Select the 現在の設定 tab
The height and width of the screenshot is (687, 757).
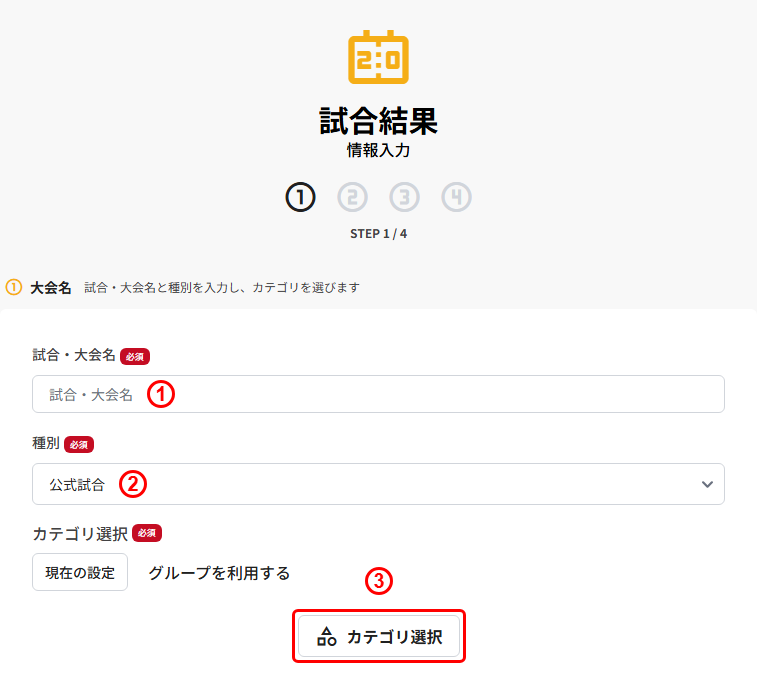(x=80, y=572)
